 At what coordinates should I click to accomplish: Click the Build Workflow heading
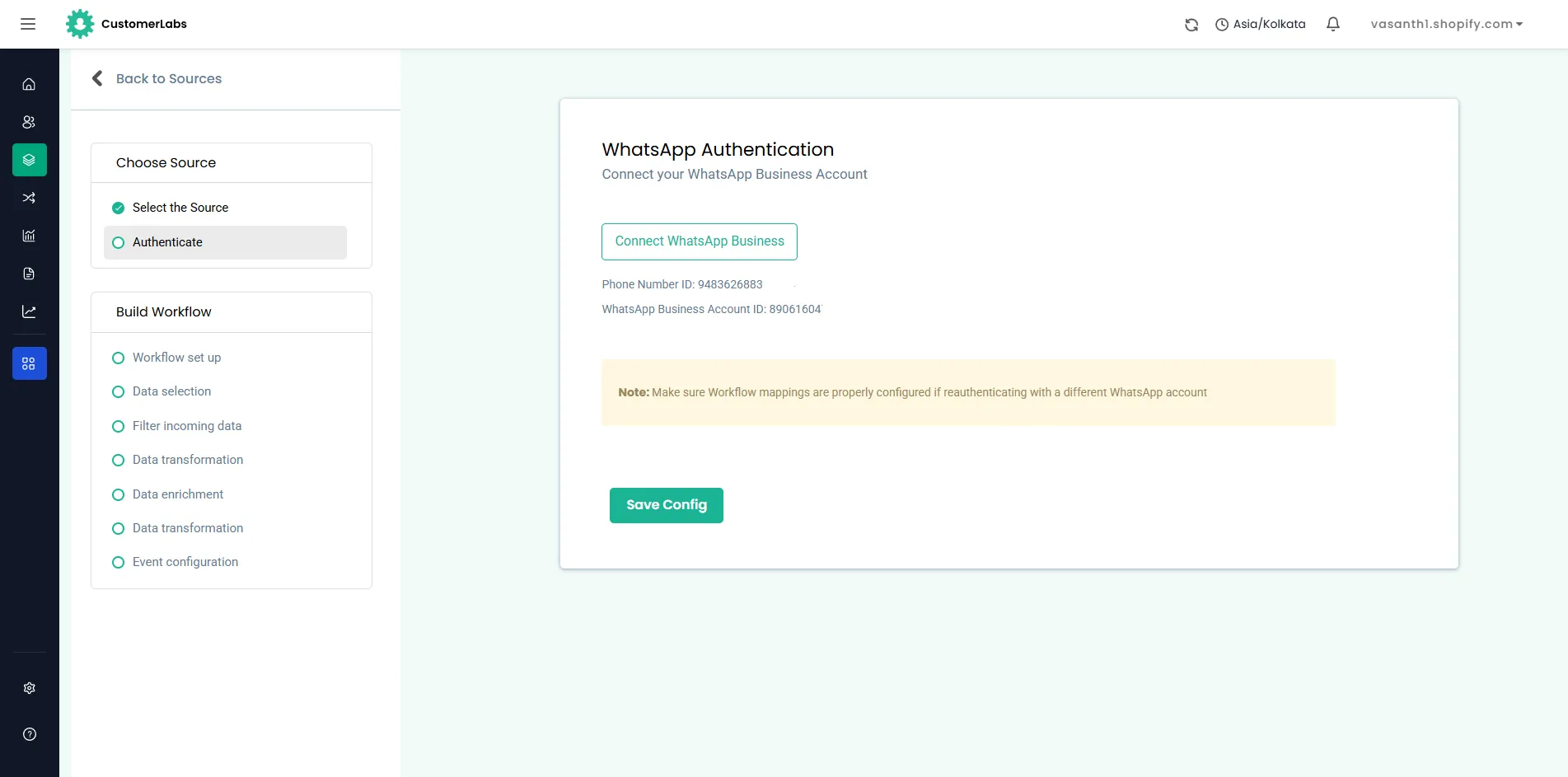(x=163, y=311)
